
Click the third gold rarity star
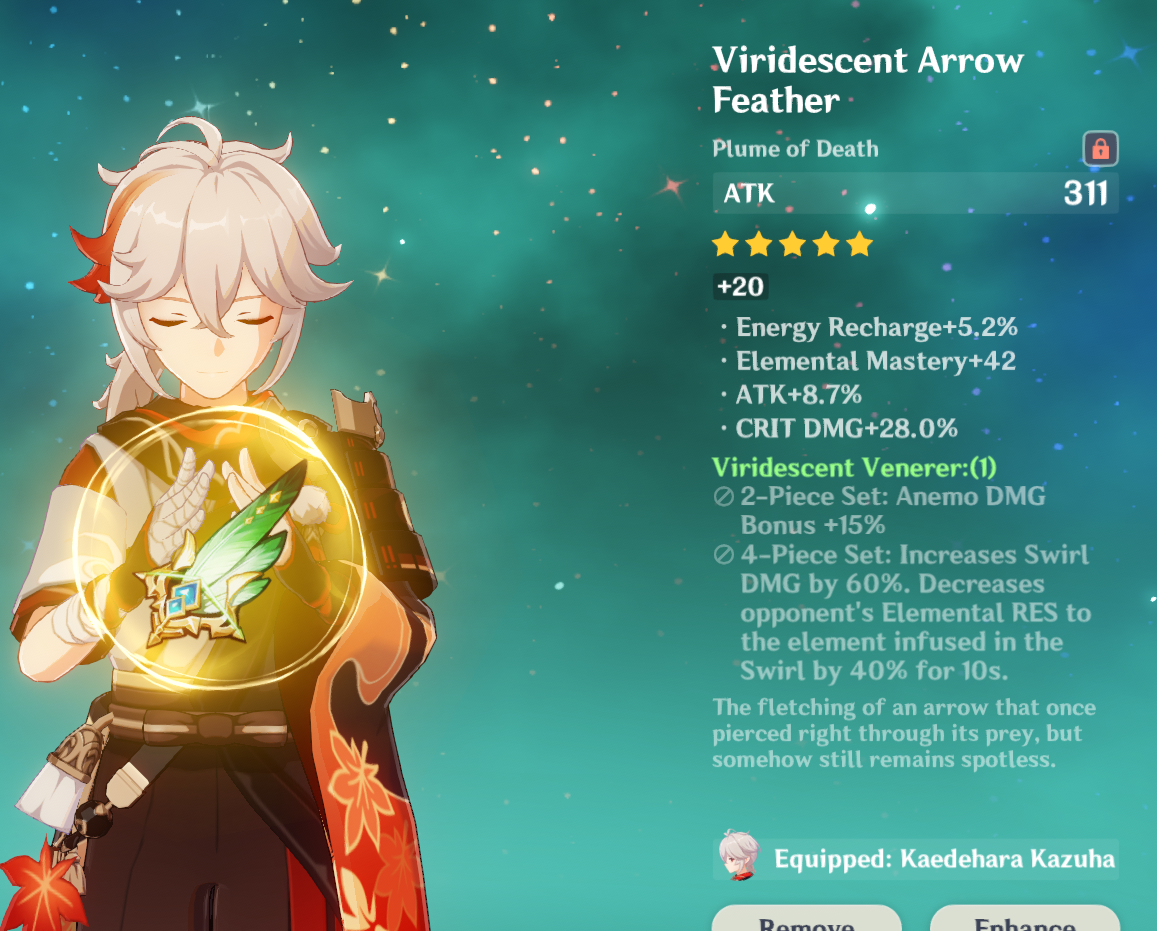pyautogui.click(x=792, y=243)
